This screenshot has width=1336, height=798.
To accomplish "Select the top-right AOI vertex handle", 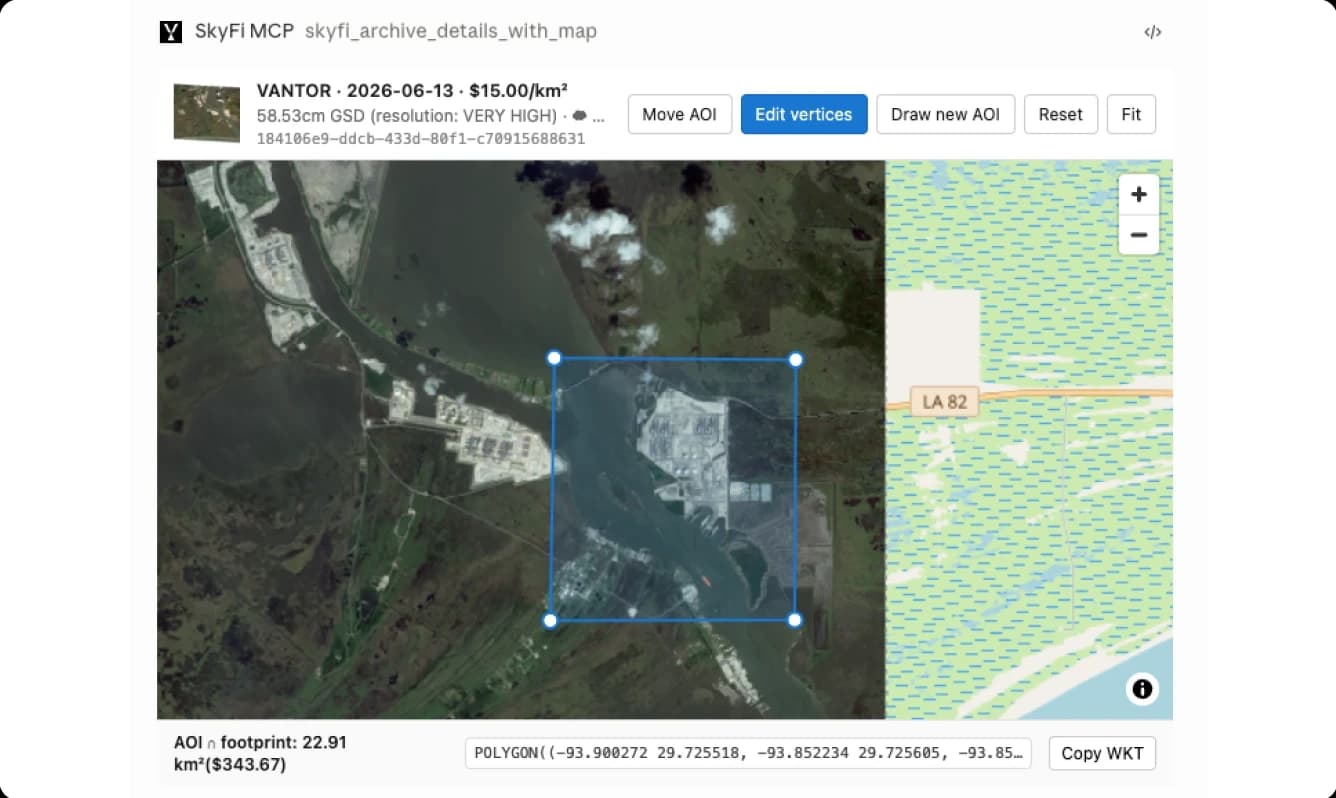I will click(x=796, y=359).
